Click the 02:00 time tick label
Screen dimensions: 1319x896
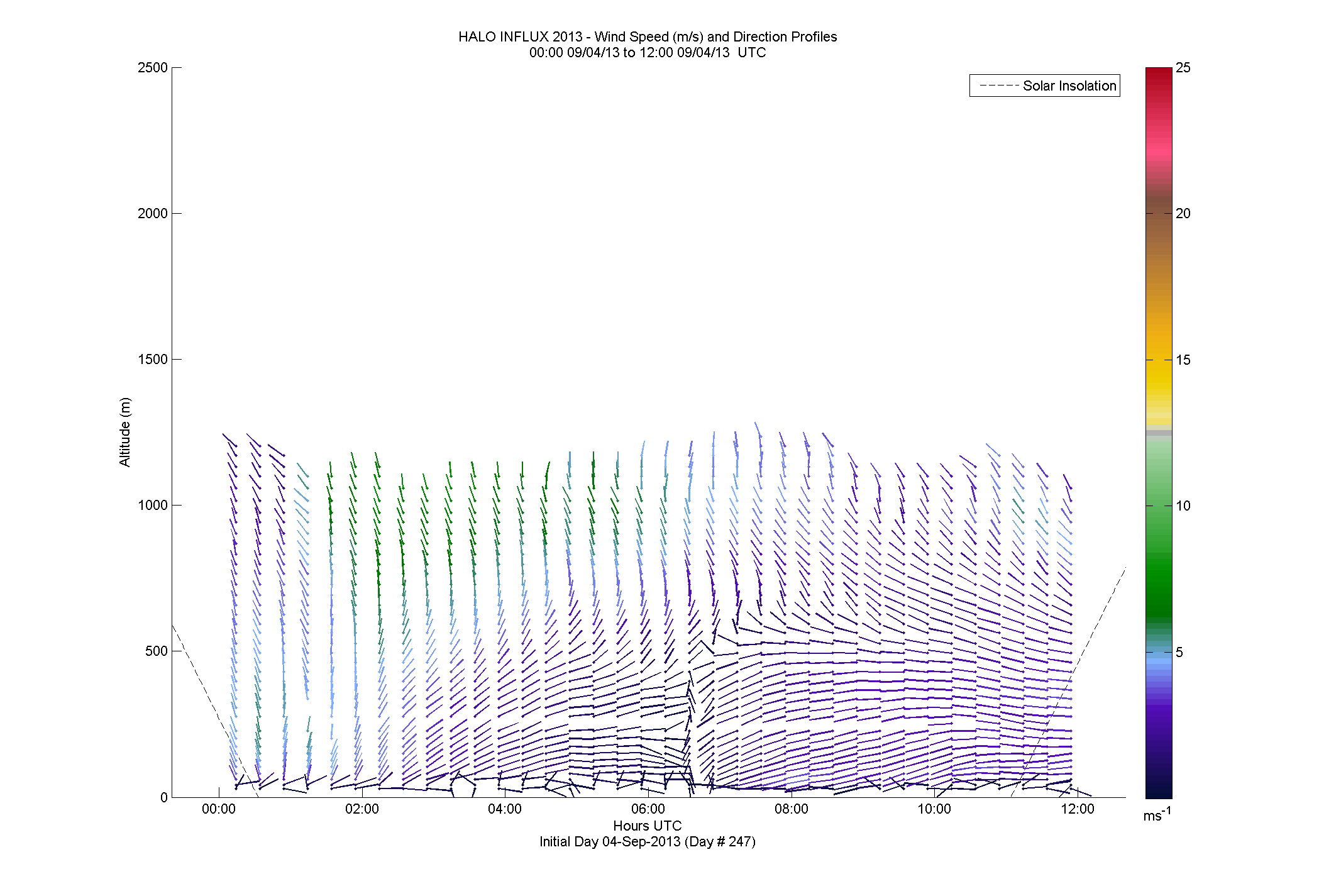pos(362,809)
